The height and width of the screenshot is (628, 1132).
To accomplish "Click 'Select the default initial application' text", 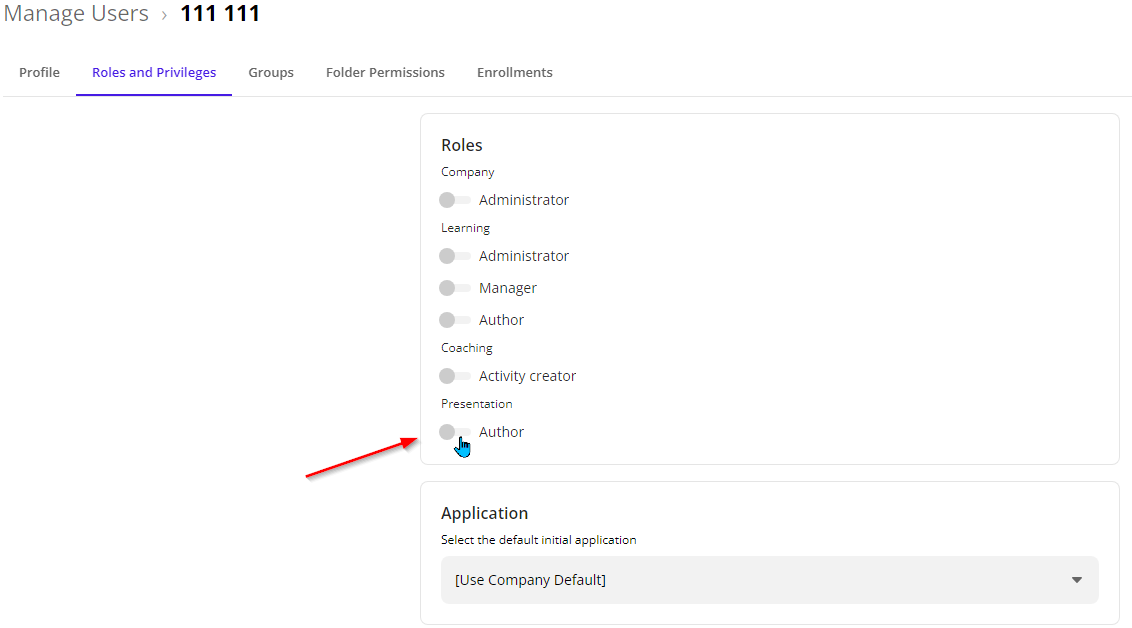I will click(x=539, y=540).
